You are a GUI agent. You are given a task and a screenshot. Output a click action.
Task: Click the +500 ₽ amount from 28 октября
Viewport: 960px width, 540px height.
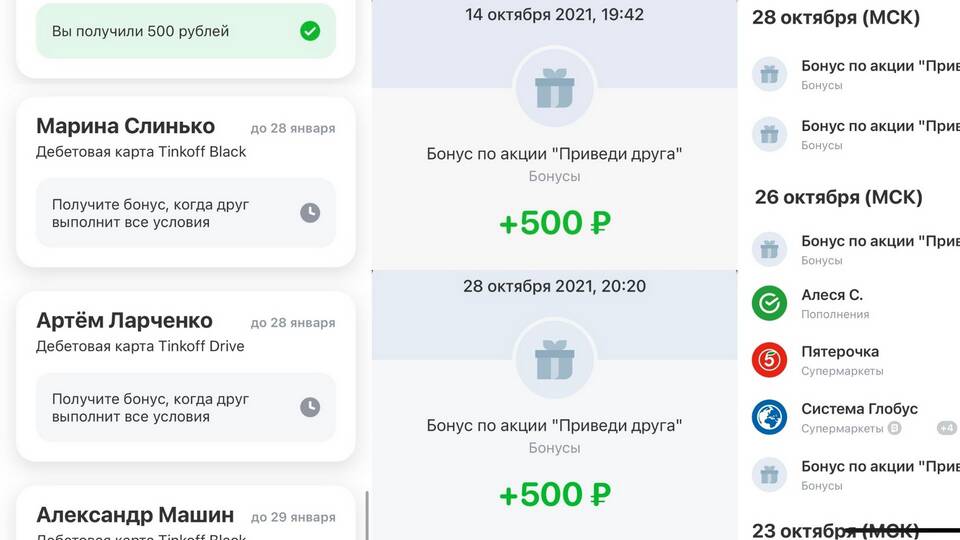(555, 494)
